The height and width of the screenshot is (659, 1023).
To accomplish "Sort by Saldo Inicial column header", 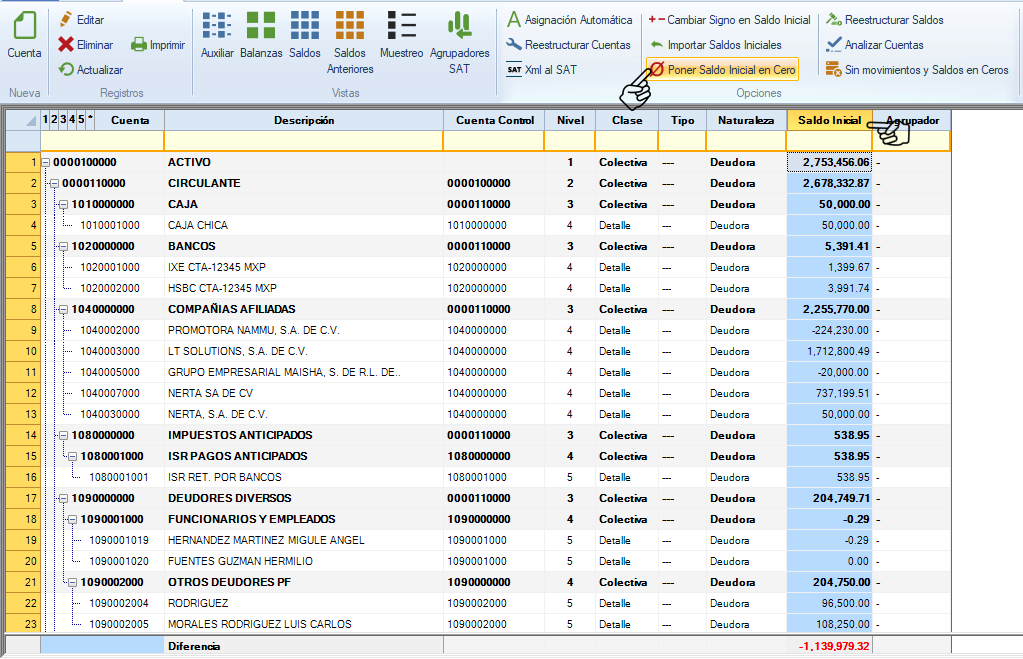I will point(829,120).
